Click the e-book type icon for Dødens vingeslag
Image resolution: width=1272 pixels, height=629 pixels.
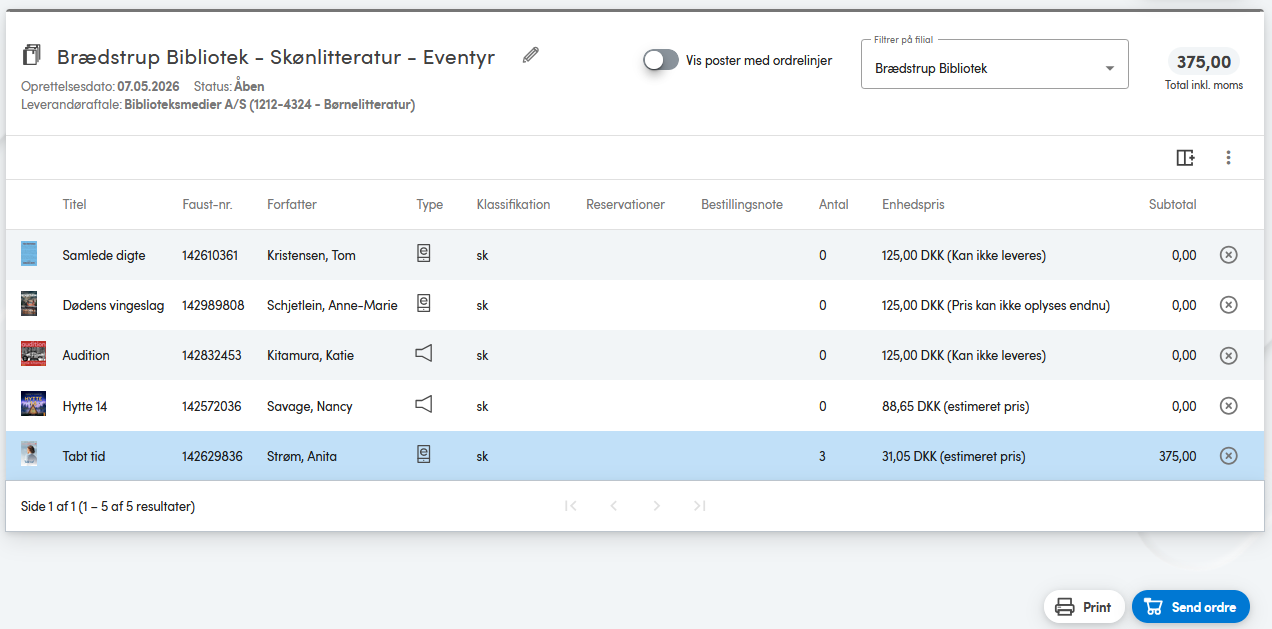coord(424,304)
